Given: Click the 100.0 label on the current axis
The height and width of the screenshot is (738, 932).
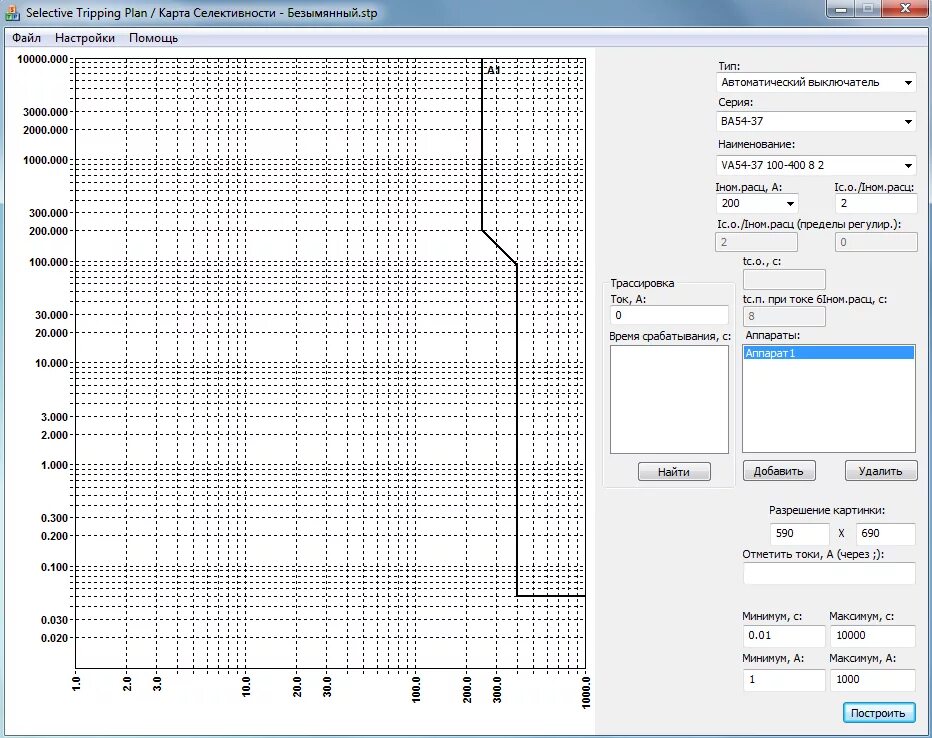Looking at the screenshot, I should pyautogui.click(x=416, y=689).
